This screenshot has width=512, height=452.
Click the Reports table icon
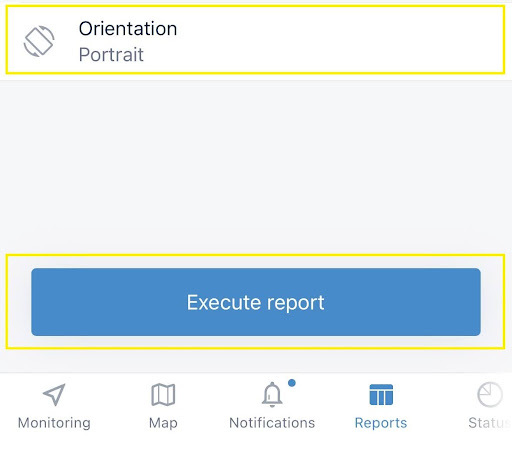point(381,395)
